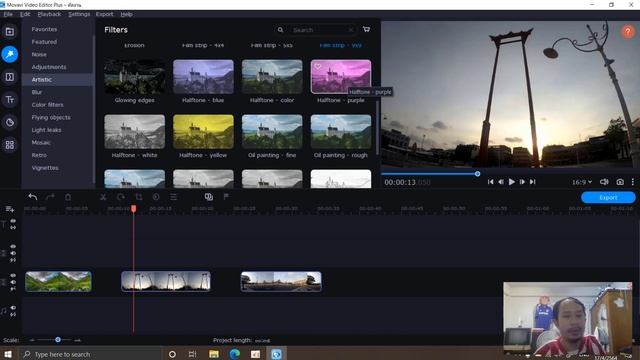Skip to the end of preview
This screenshot has height=360, width=640.
[533, 182]
